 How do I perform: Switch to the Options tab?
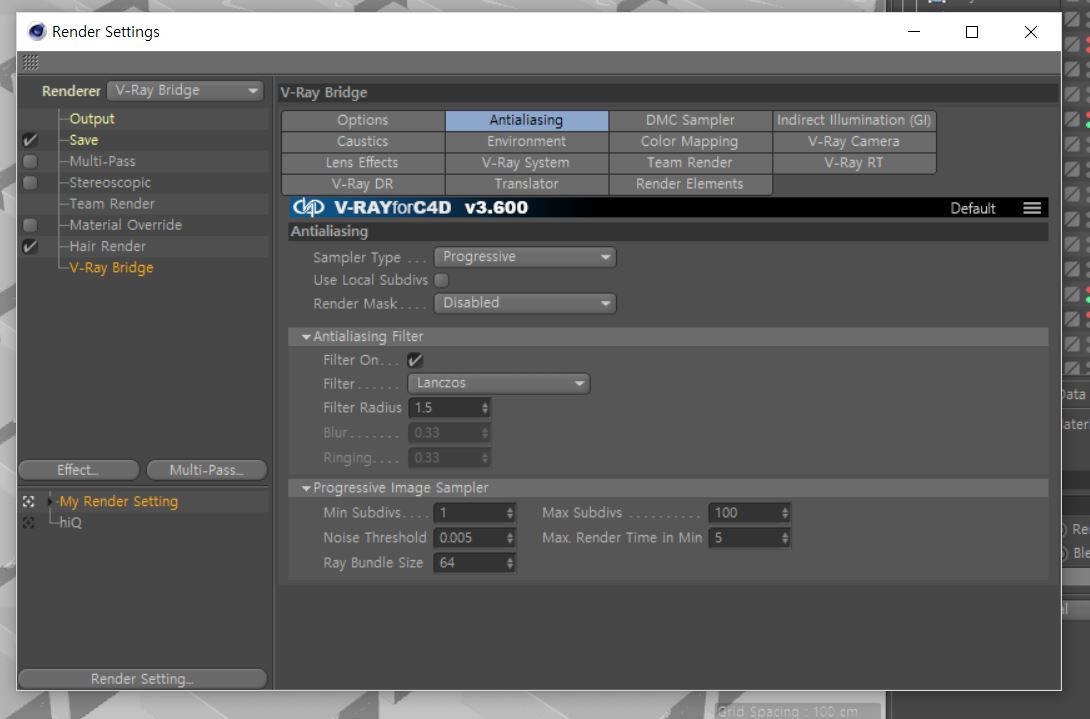coord(363,120)
